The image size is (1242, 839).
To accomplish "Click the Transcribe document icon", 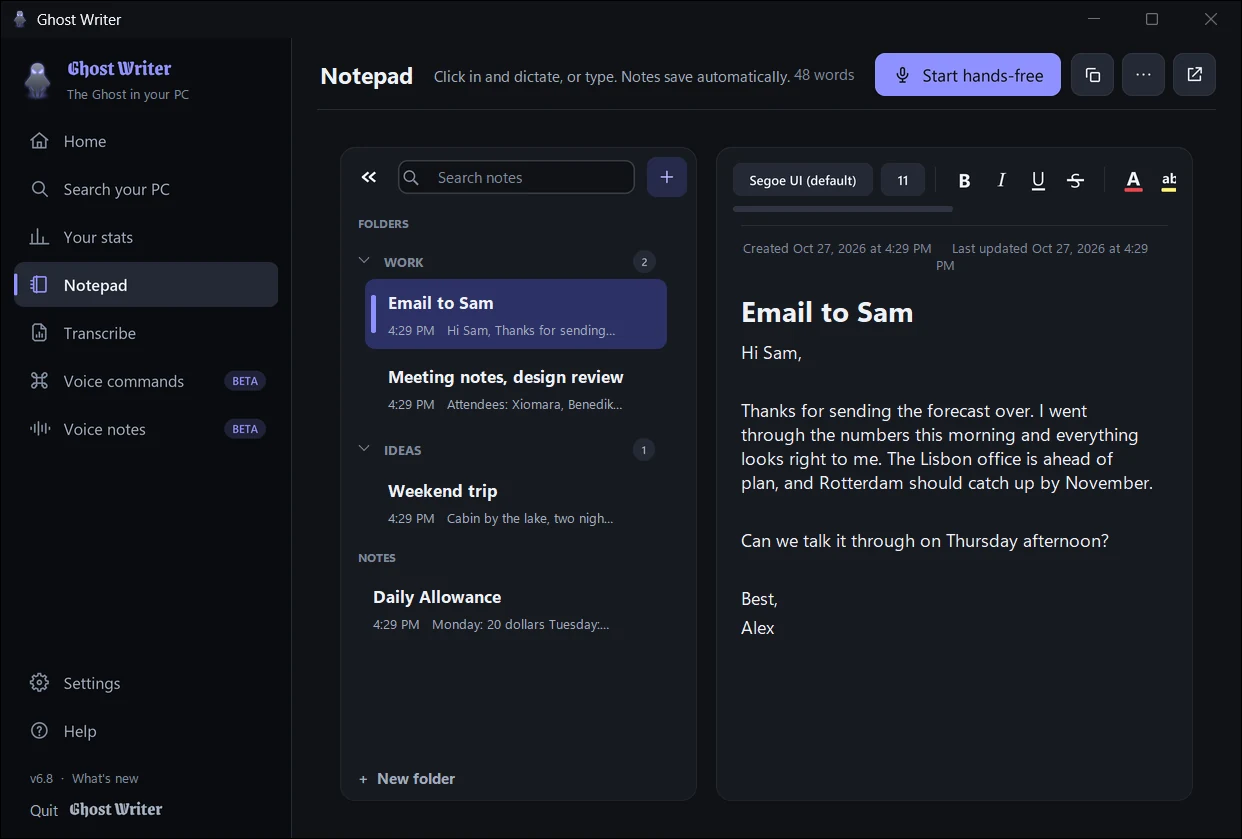I will 39,333.
